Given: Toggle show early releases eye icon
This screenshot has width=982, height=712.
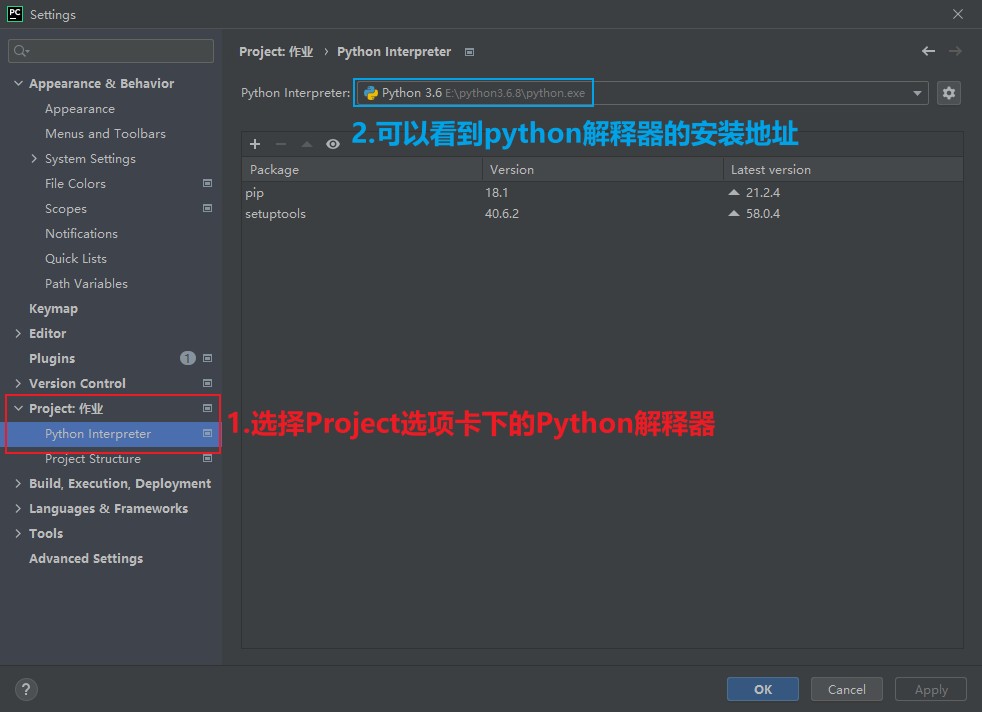Looking at the screenshot, I should point(333,144).
